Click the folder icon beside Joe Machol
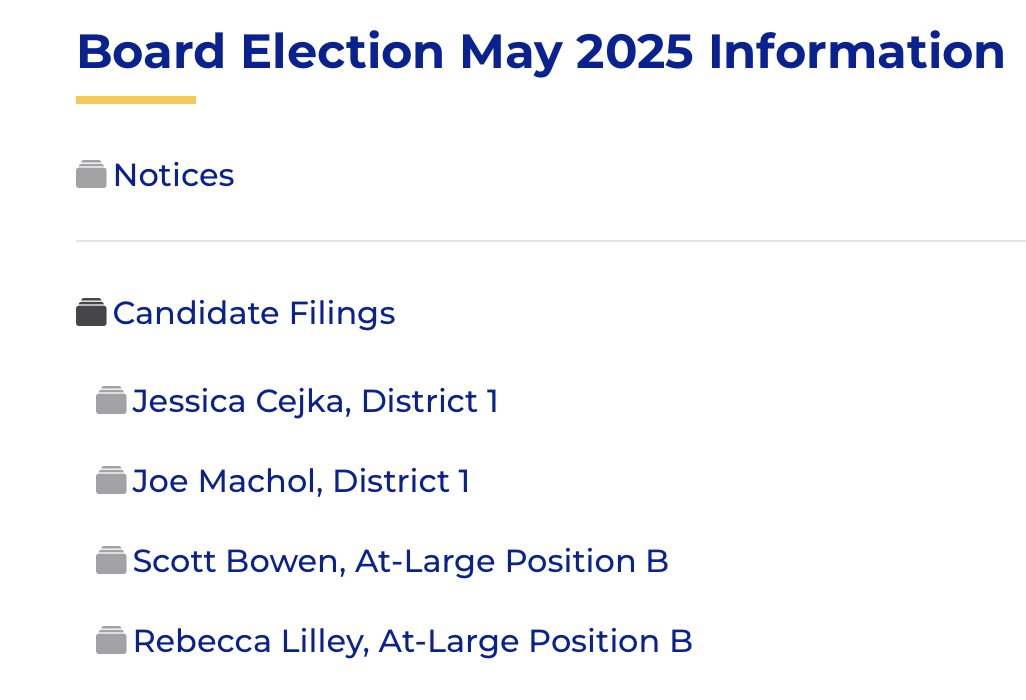Screen dimensions: 1026x700 pyautogui.click(x=111, y=481)
